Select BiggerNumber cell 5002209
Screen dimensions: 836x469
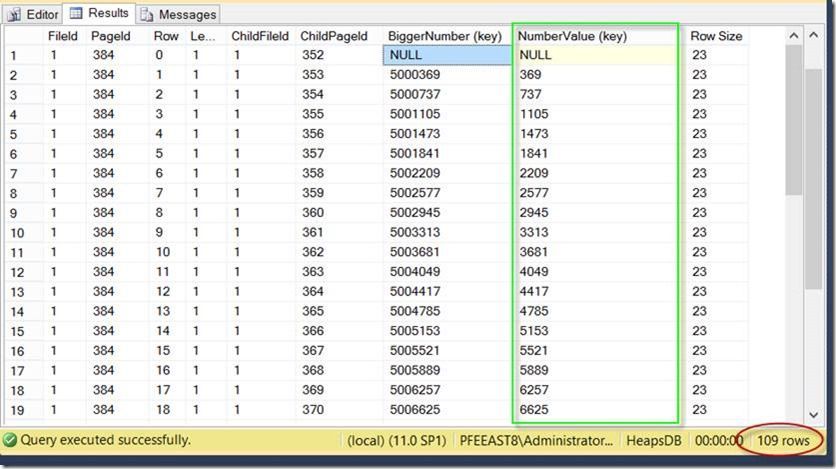tap(447, 173)
